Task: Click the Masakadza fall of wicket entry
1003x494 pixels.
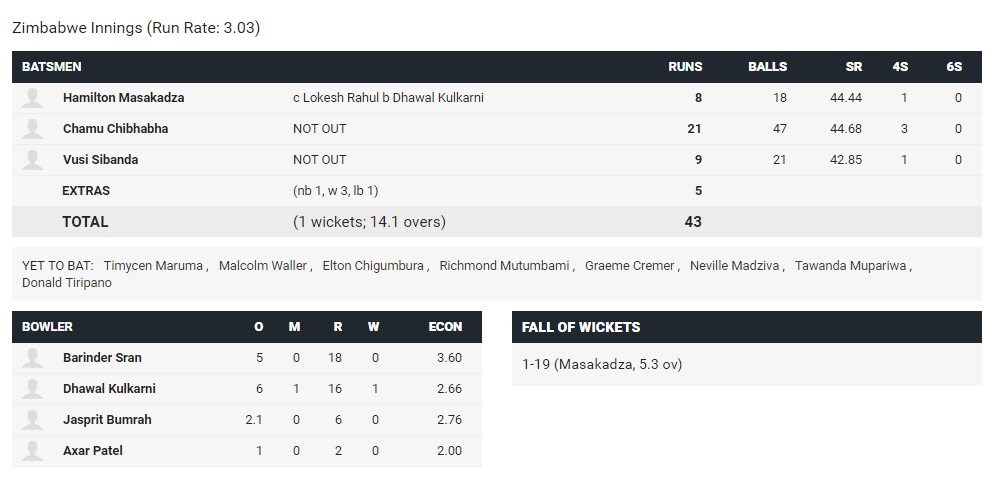Action: pyautogui.click(x=602, y=364)
